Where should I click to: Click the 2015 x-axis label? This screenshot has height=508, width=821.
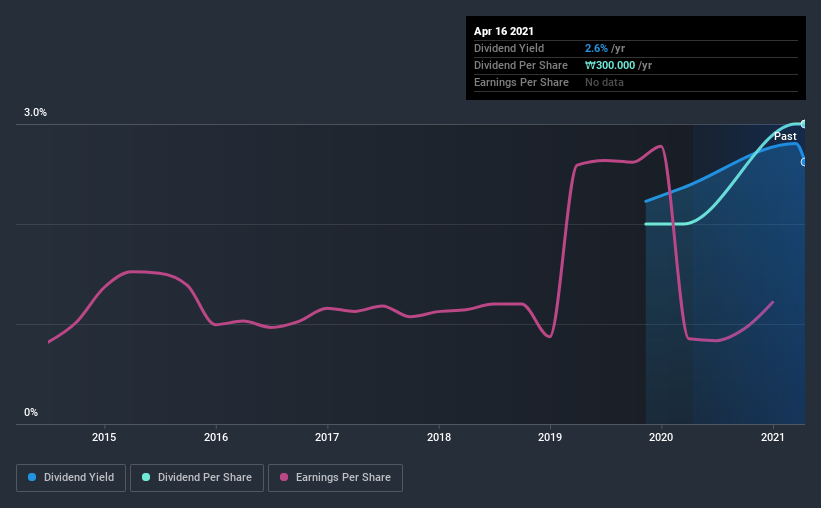(104, 437)
